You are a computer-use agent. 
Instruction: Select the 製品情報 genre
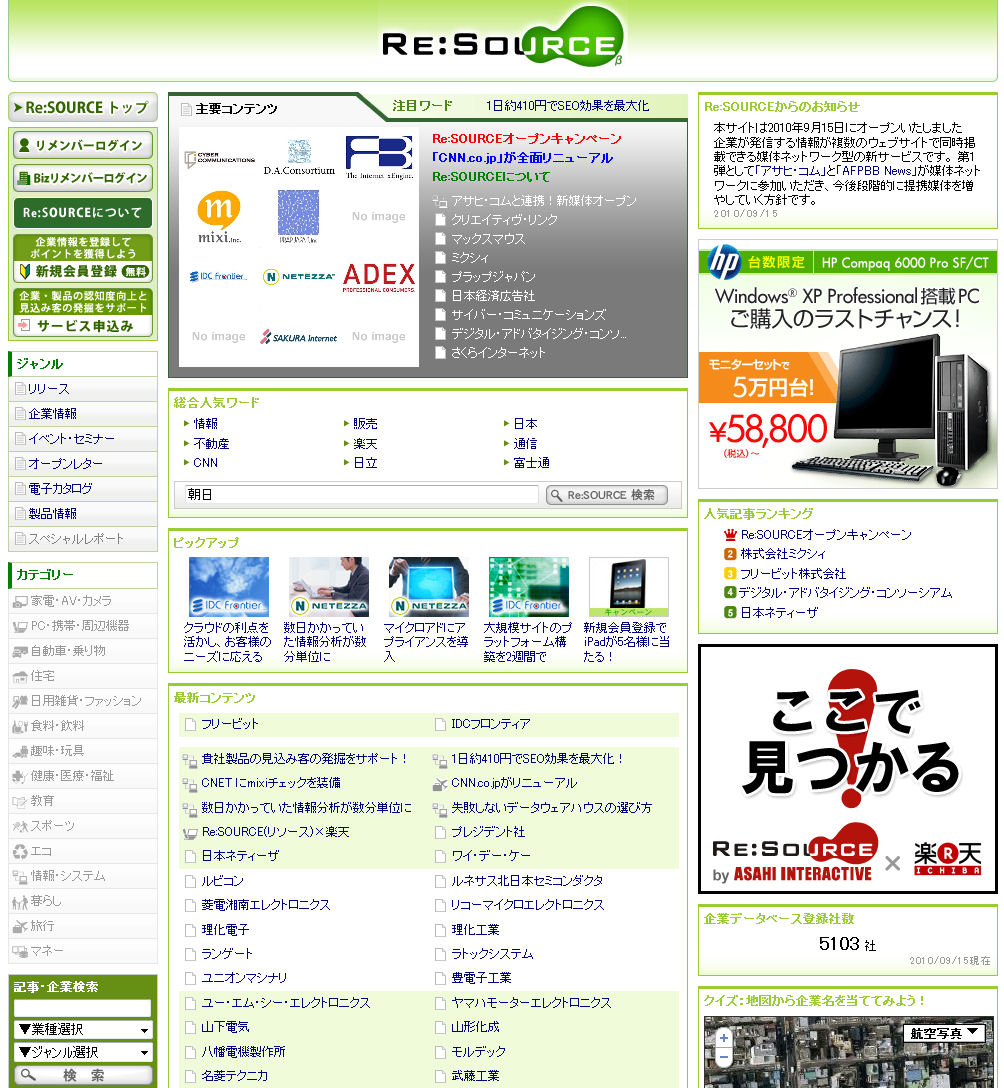tap(53, 514)
